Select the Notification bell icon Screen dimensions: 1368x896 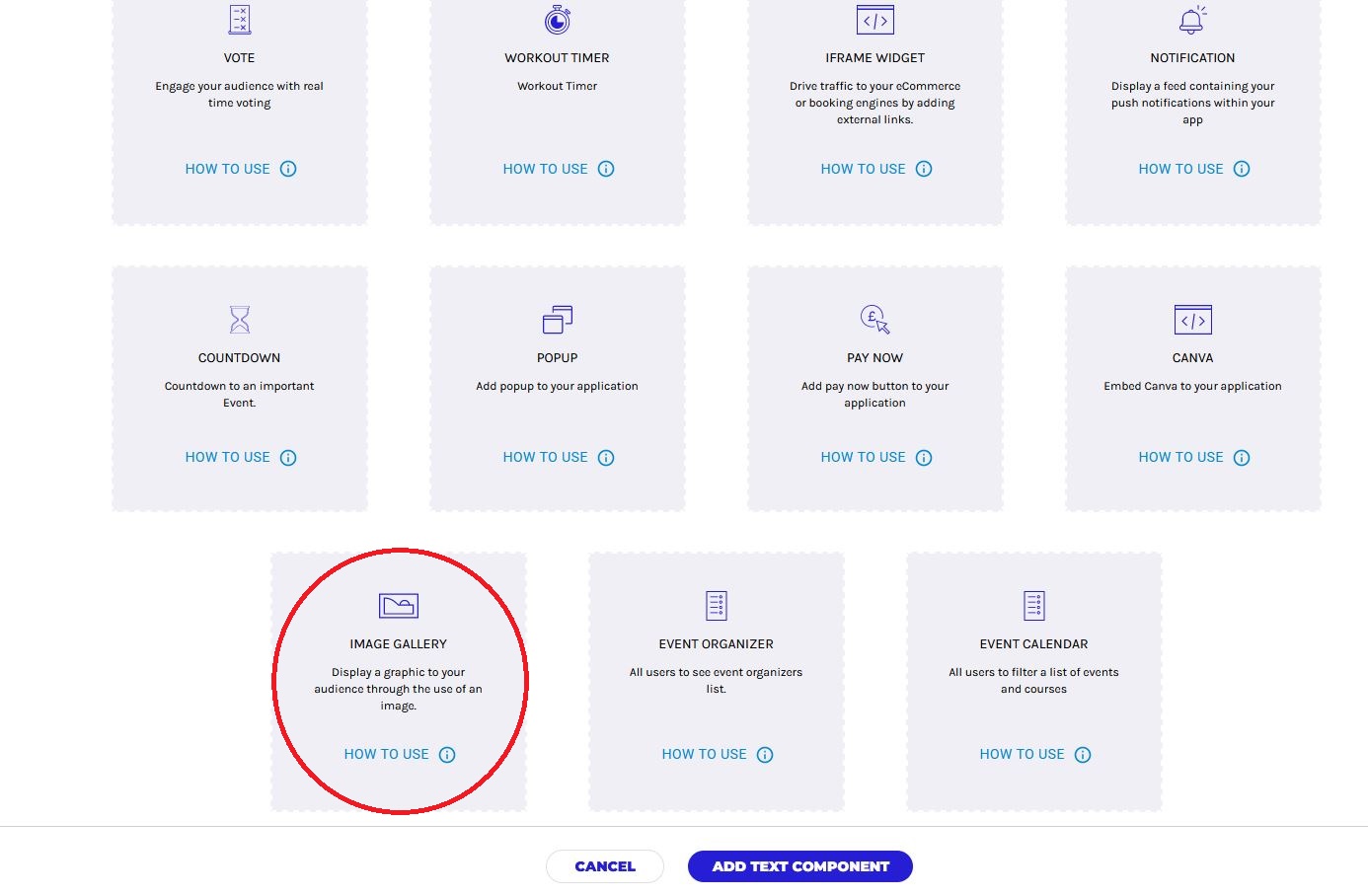pos(1192,20)
